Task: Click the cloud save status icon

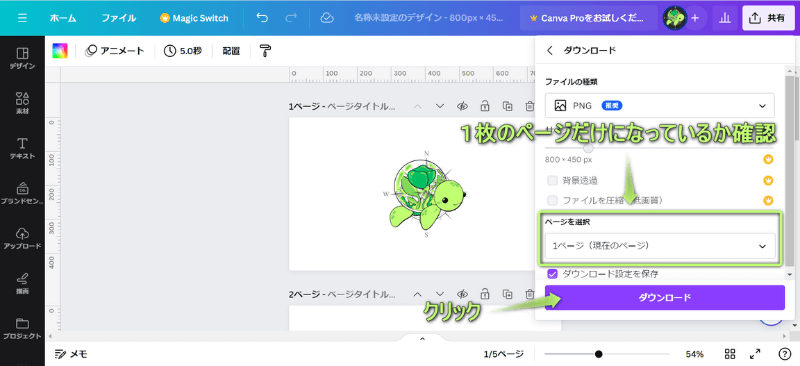Action: click(327, 18)
